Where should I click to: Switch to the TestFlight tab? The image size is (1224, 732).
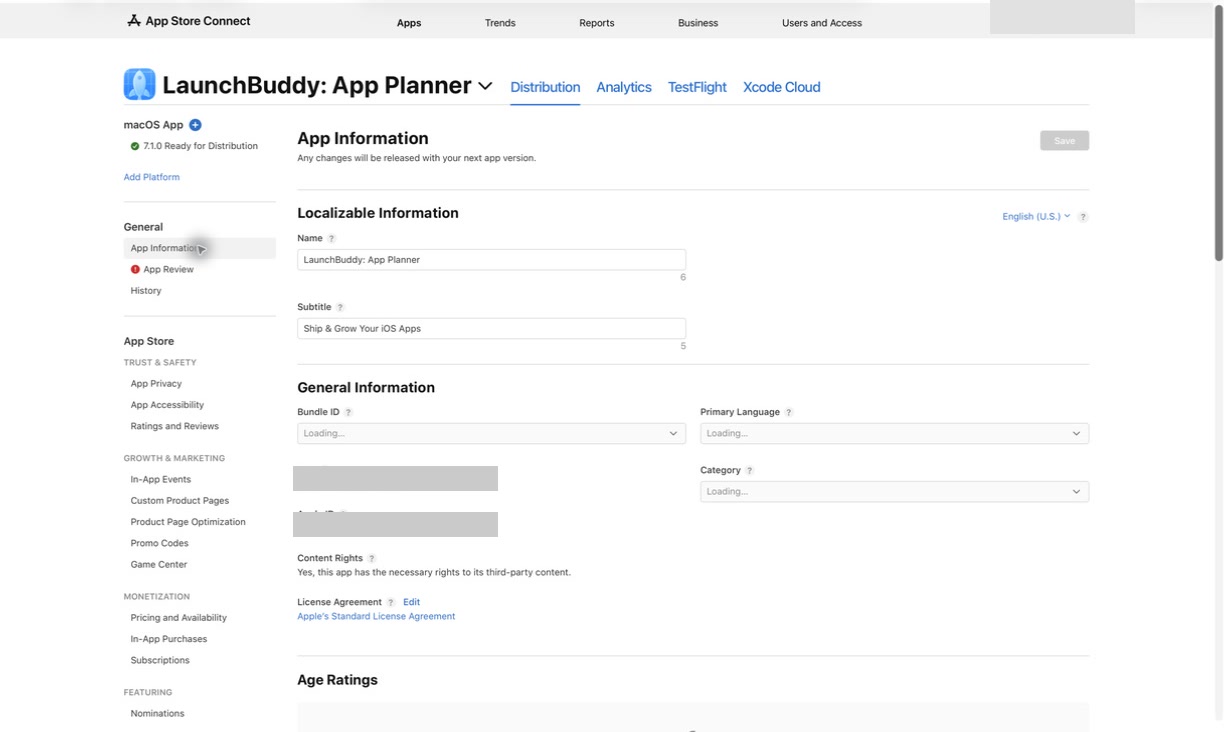[x=697, y=87]
